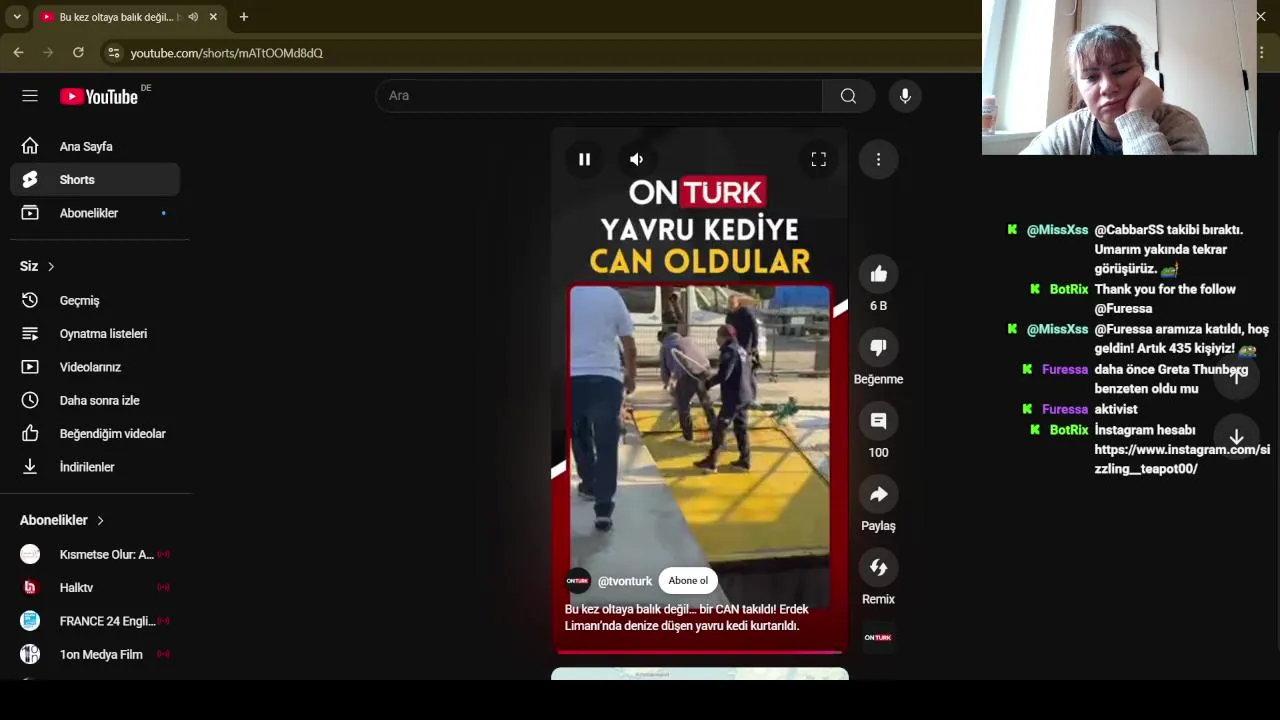Open Halktv subscription channel

(95, 588)
